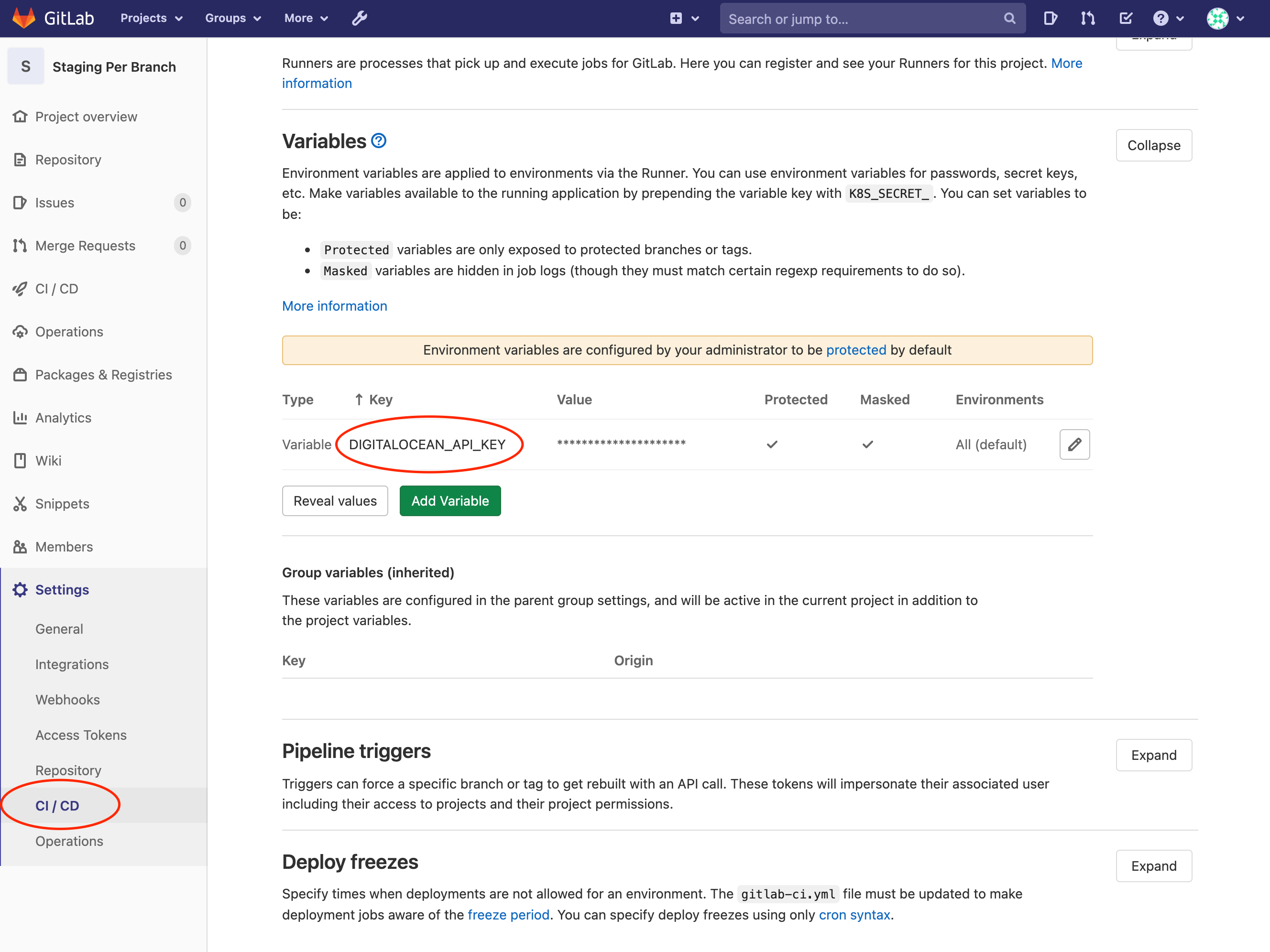The image size is (1270, 952).
Task: Click the help question mark icon
Action: click(1161, 18)
